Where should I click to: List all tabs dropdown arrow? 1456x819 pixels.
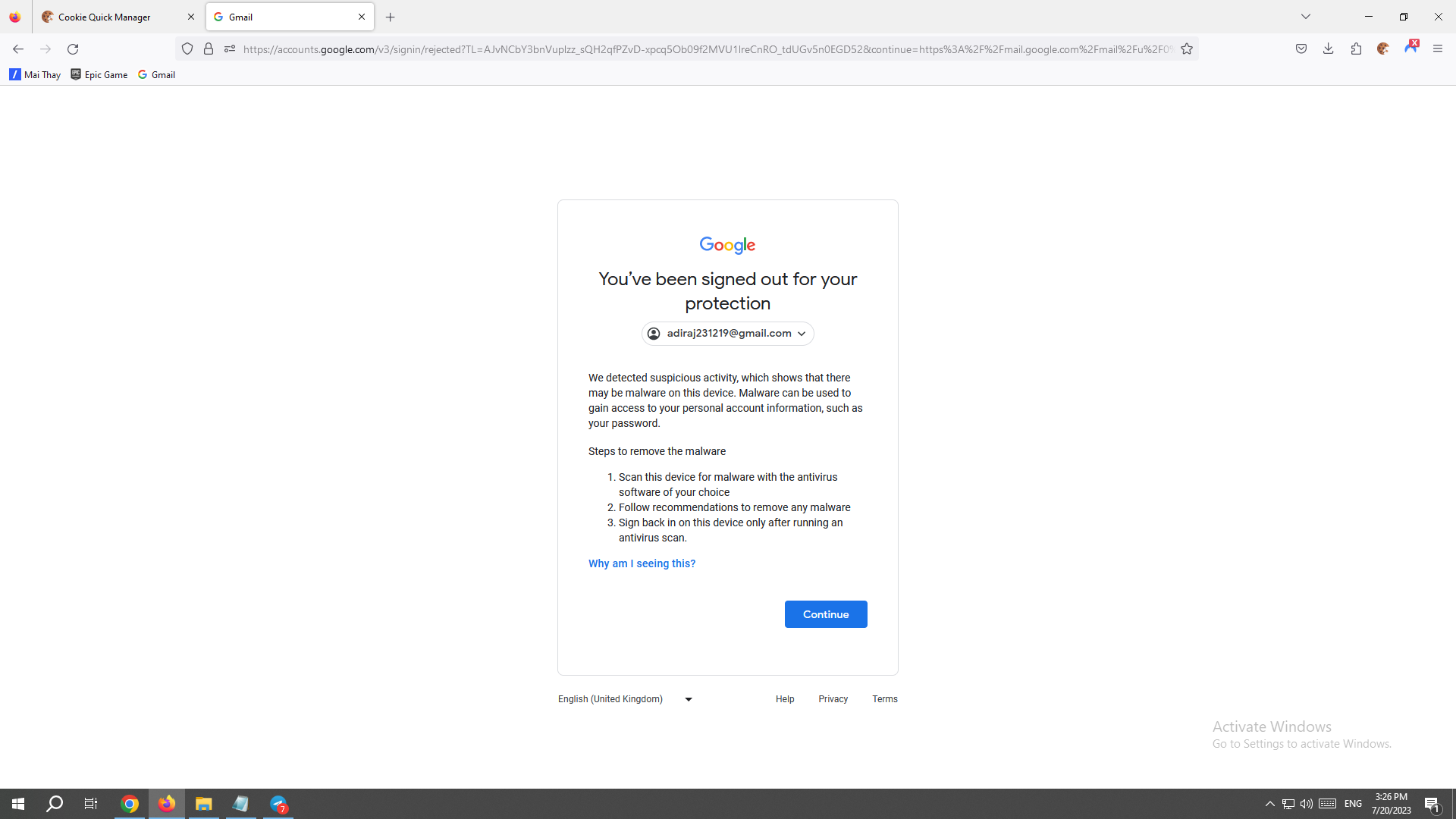click(x=1306, y=17)
